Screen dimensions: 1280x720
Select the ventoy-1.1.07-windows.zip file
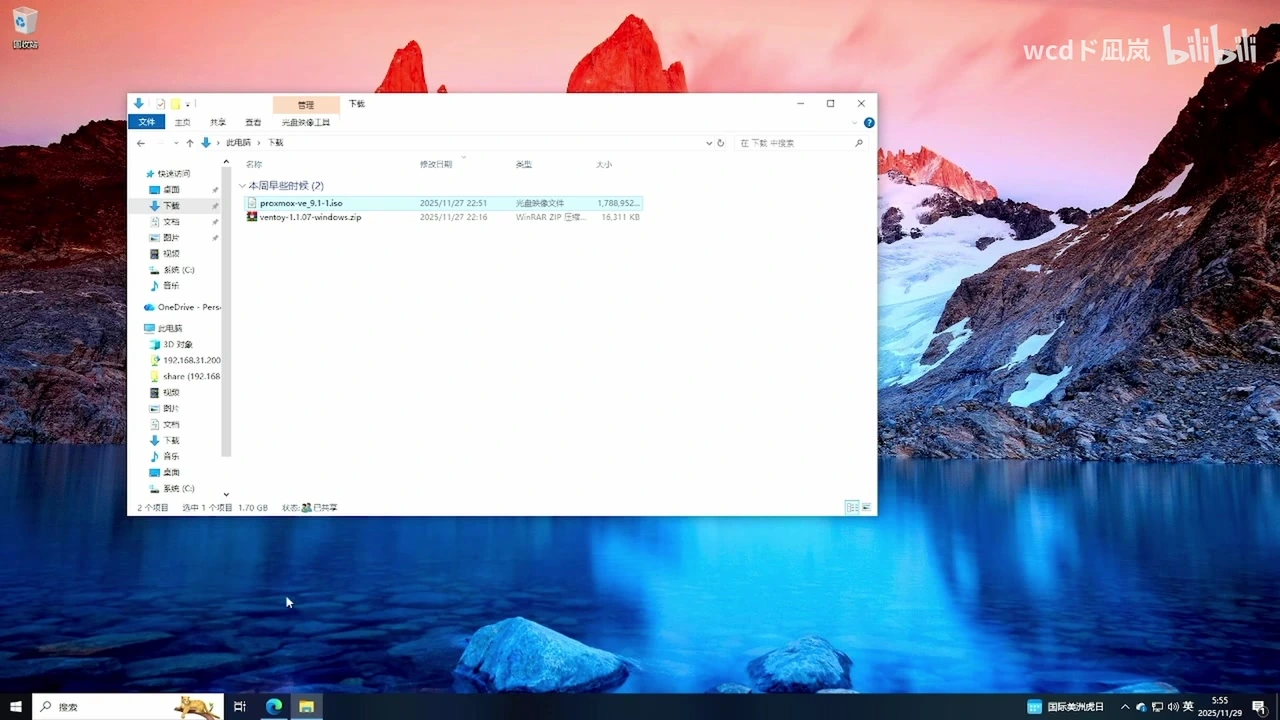pos(443,217)
